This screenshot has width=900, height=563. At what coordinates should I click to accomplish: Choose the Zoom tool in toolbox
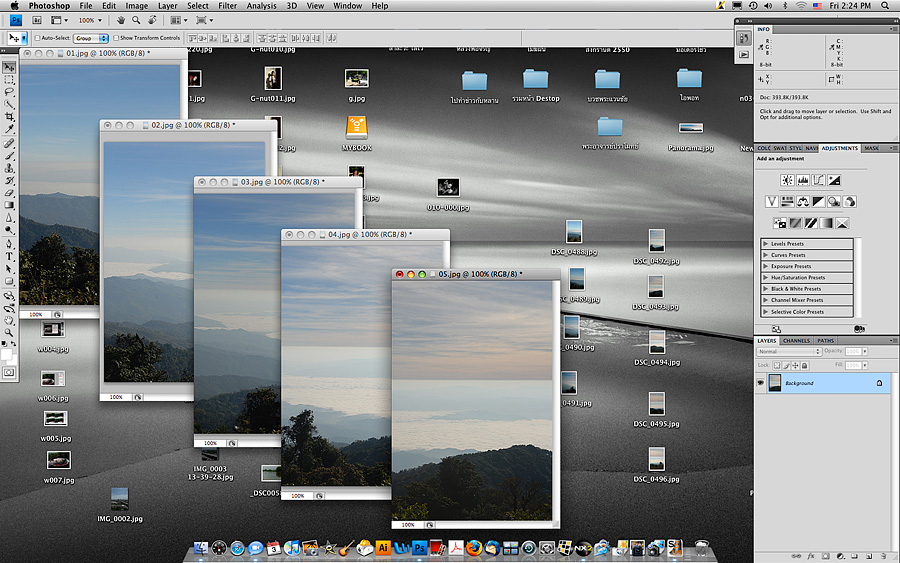pos(9,332)
